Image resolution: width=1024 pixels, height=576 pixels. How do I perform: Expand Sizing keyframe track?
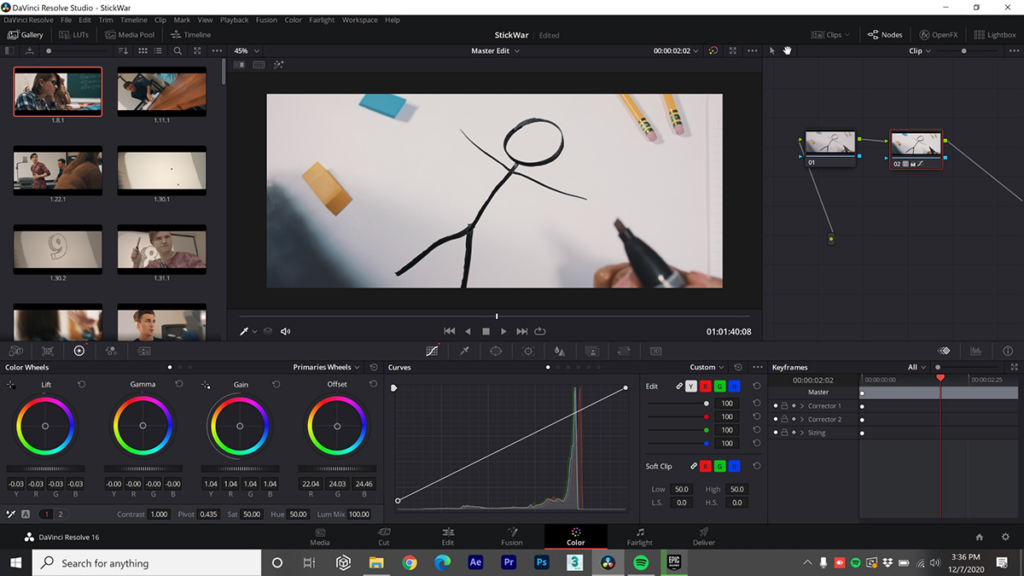[x=802, y=432]
